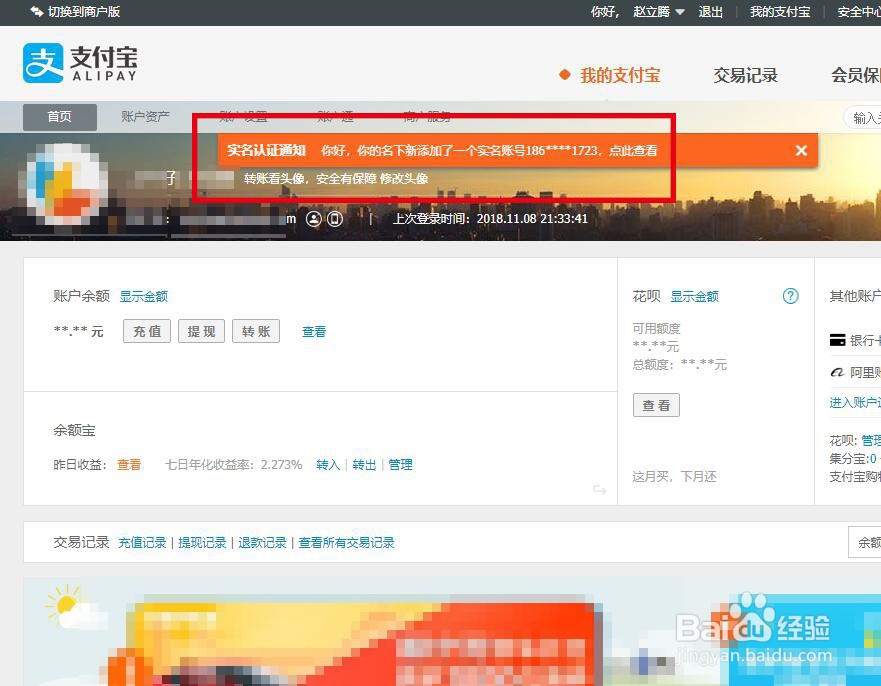The height and width of the screenshot is (686, 881).
Task: Click the bank card icon in 其他账户
Action: [x=837, y=340]
